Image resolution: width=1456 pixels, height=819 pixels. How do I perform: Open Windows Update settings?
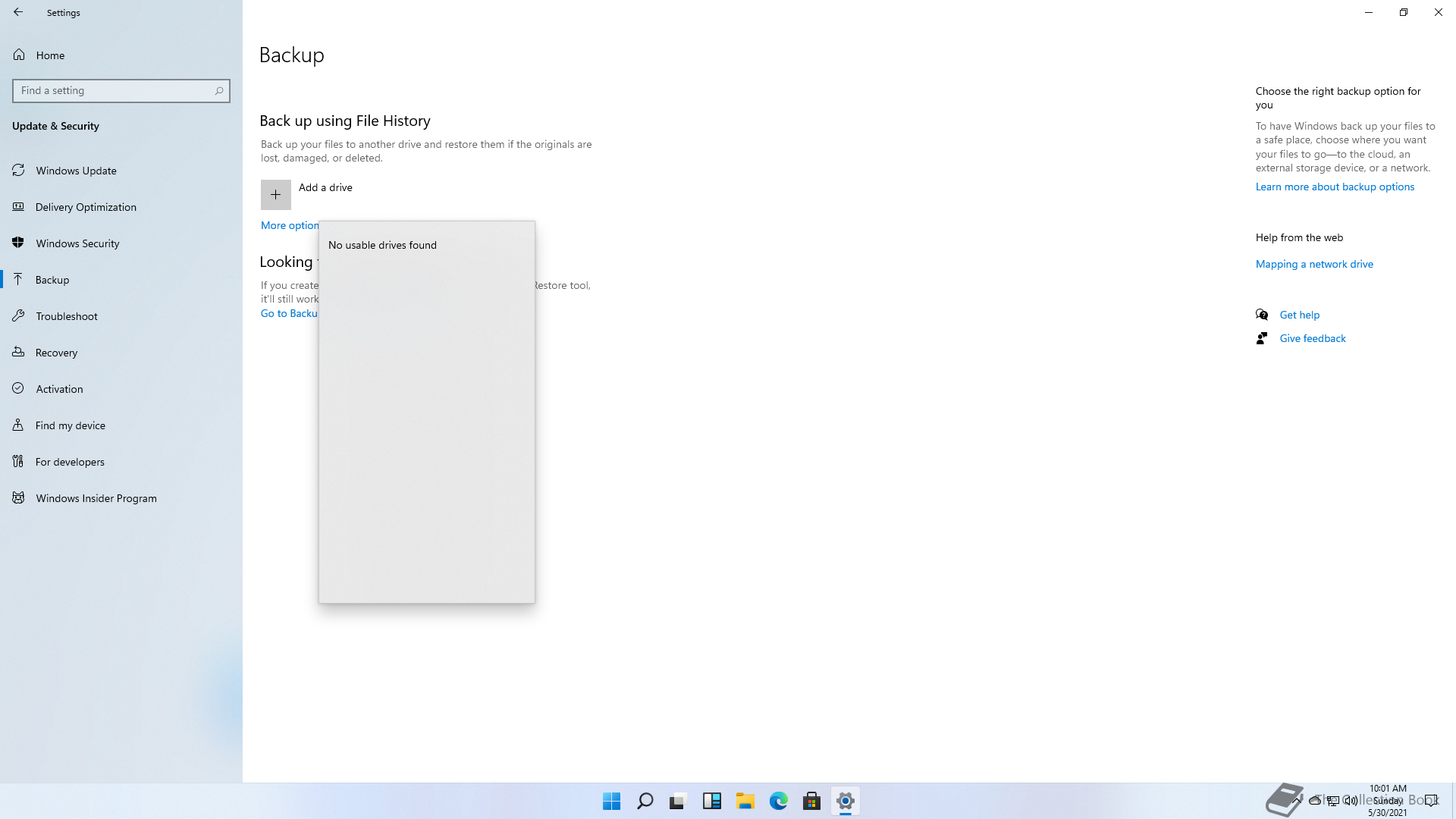click(121, 171)
